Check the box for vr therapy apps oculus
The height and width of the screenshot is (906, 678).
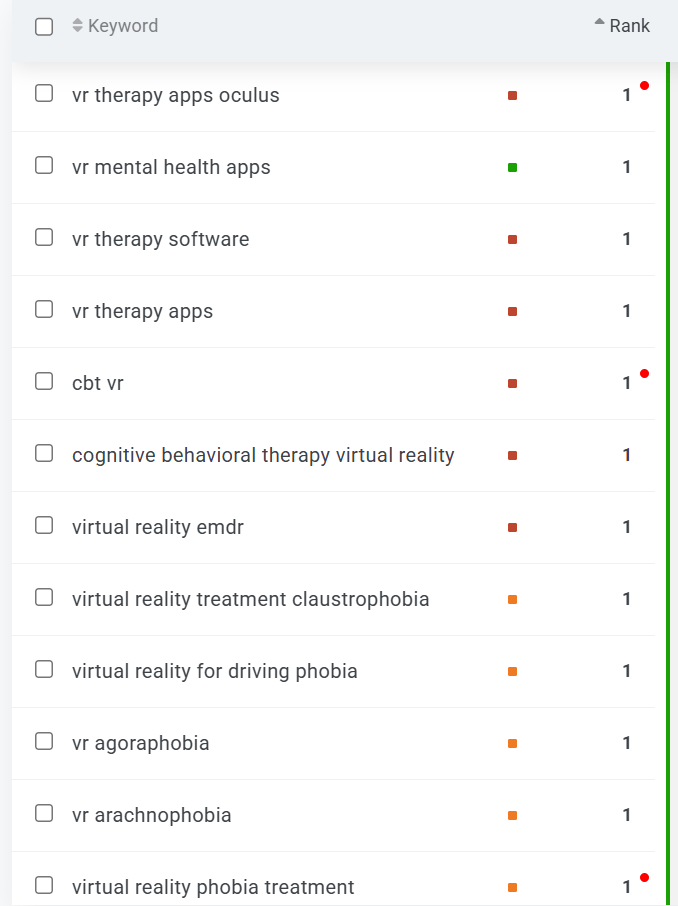tap(44, 94)
